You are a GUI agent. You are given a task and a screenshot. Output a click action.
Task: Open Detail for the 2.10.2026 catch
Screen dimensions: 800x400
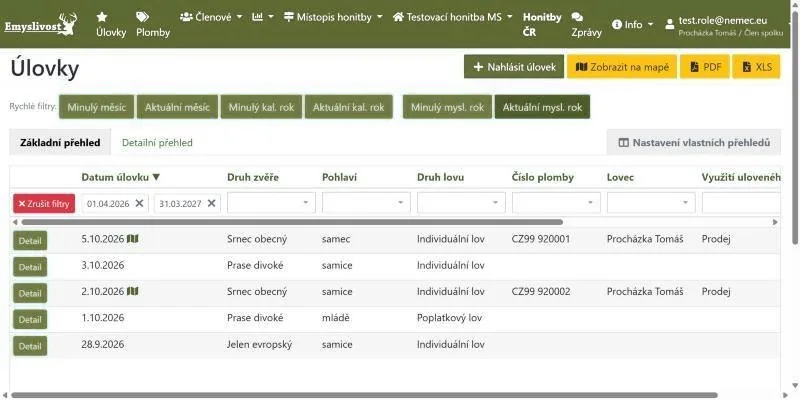click(x=30, y=293)
